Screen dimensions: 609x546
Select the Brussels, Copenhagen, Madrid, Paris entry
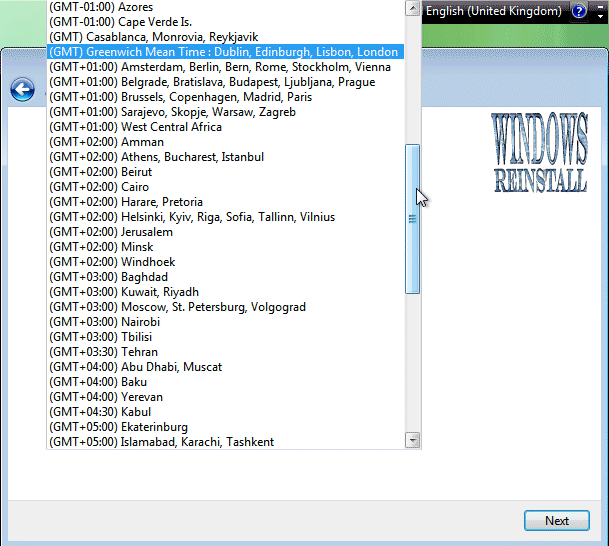click(180, 97)
